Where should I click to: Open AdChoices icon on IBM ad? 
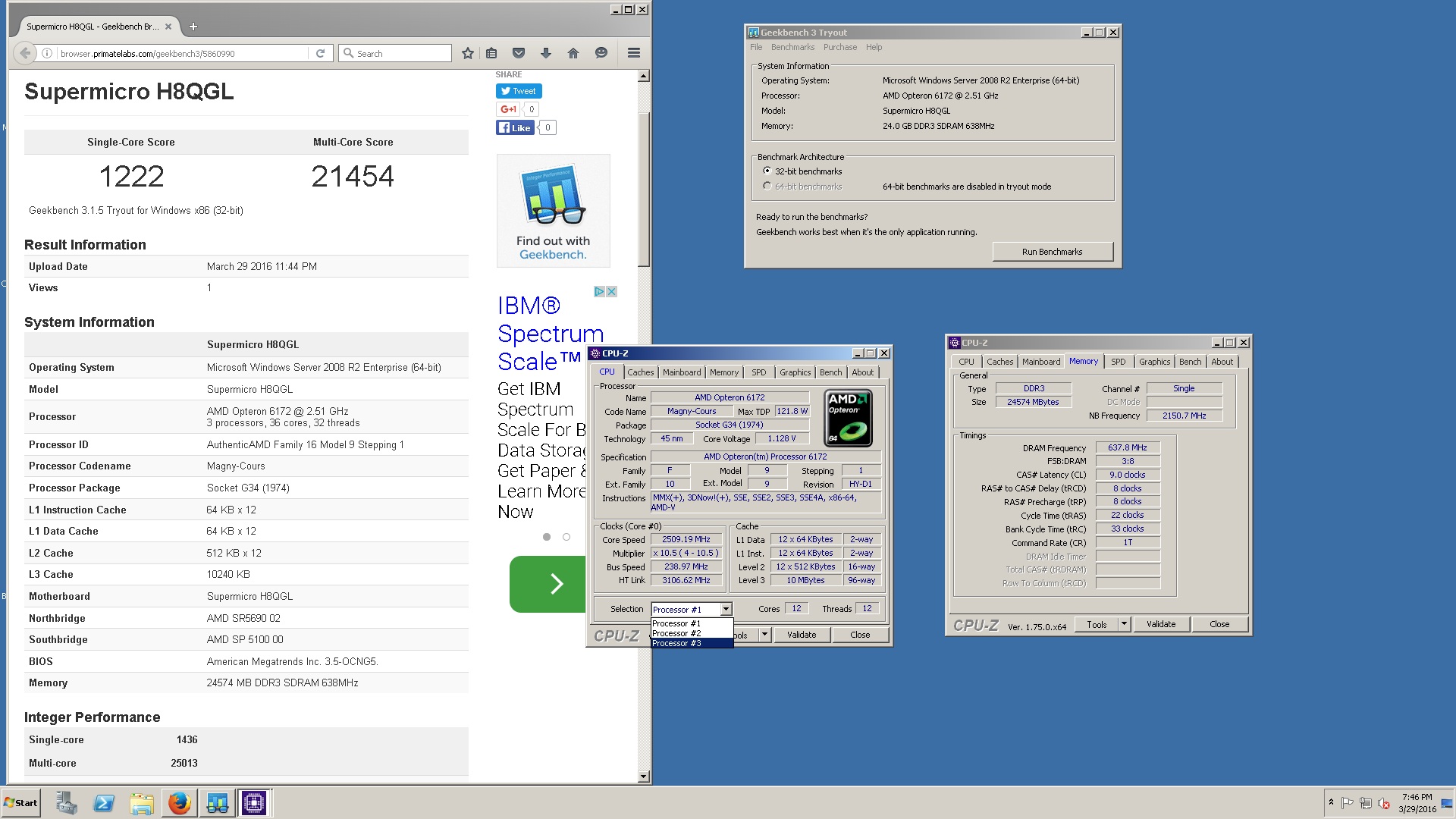click(x=599, y=291)
